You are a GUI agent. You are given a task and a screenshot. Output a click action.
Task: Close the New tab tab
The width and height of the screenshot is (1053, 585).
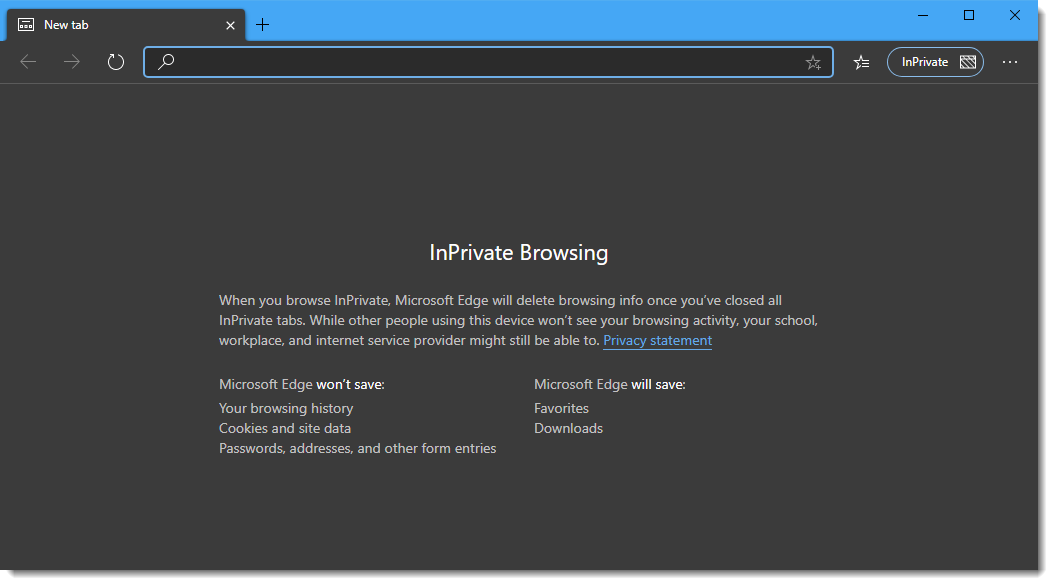(230, 26)
